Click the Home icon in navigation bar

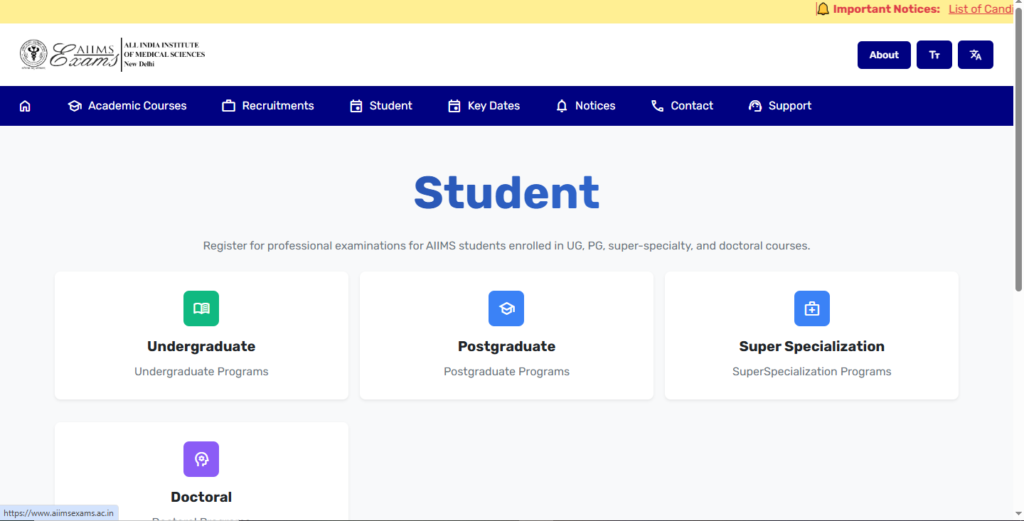(x=25, y=106)
